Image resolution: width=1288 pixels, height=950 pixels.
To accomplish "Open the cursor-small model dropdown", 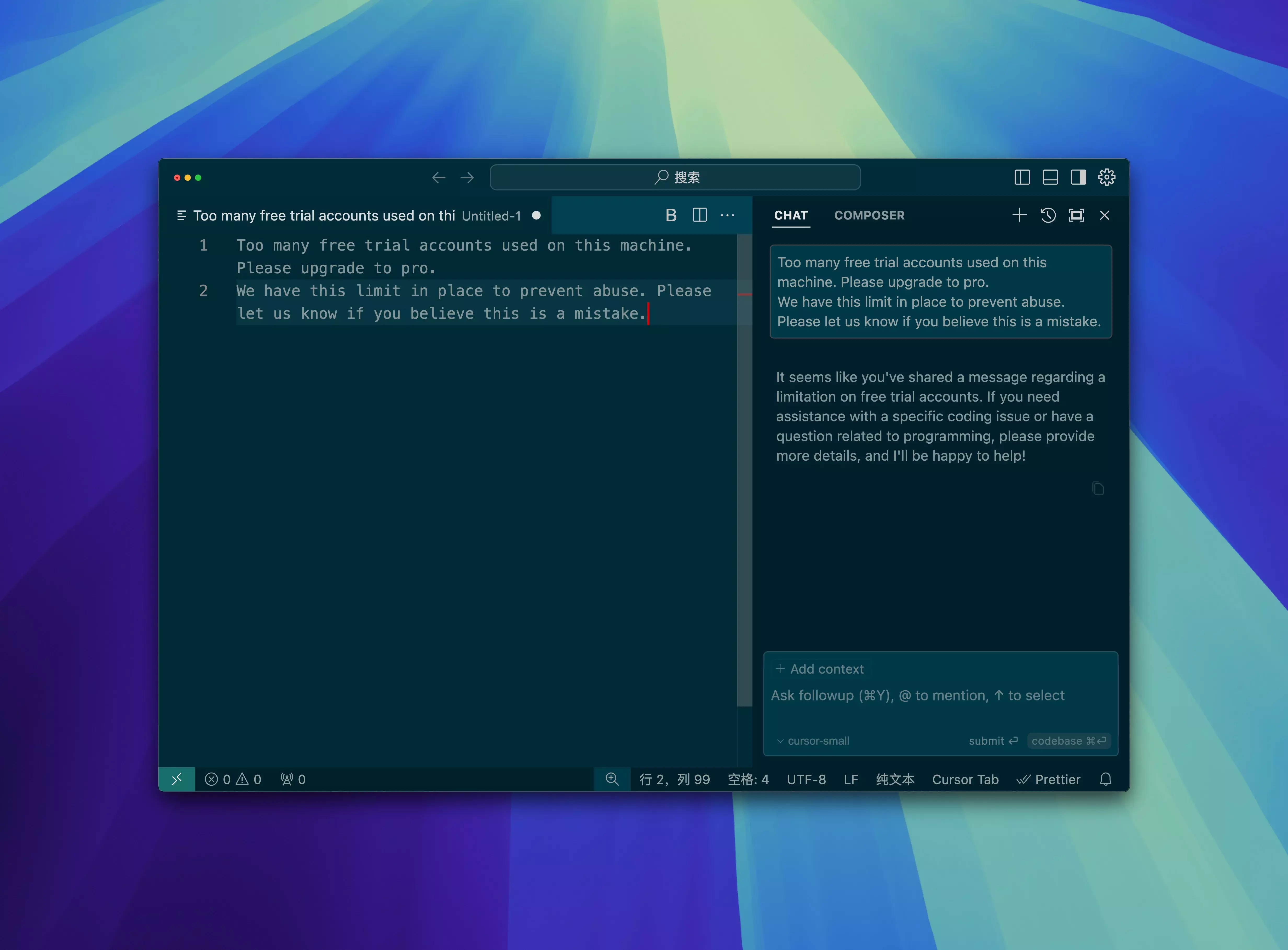I will point(812,741).
